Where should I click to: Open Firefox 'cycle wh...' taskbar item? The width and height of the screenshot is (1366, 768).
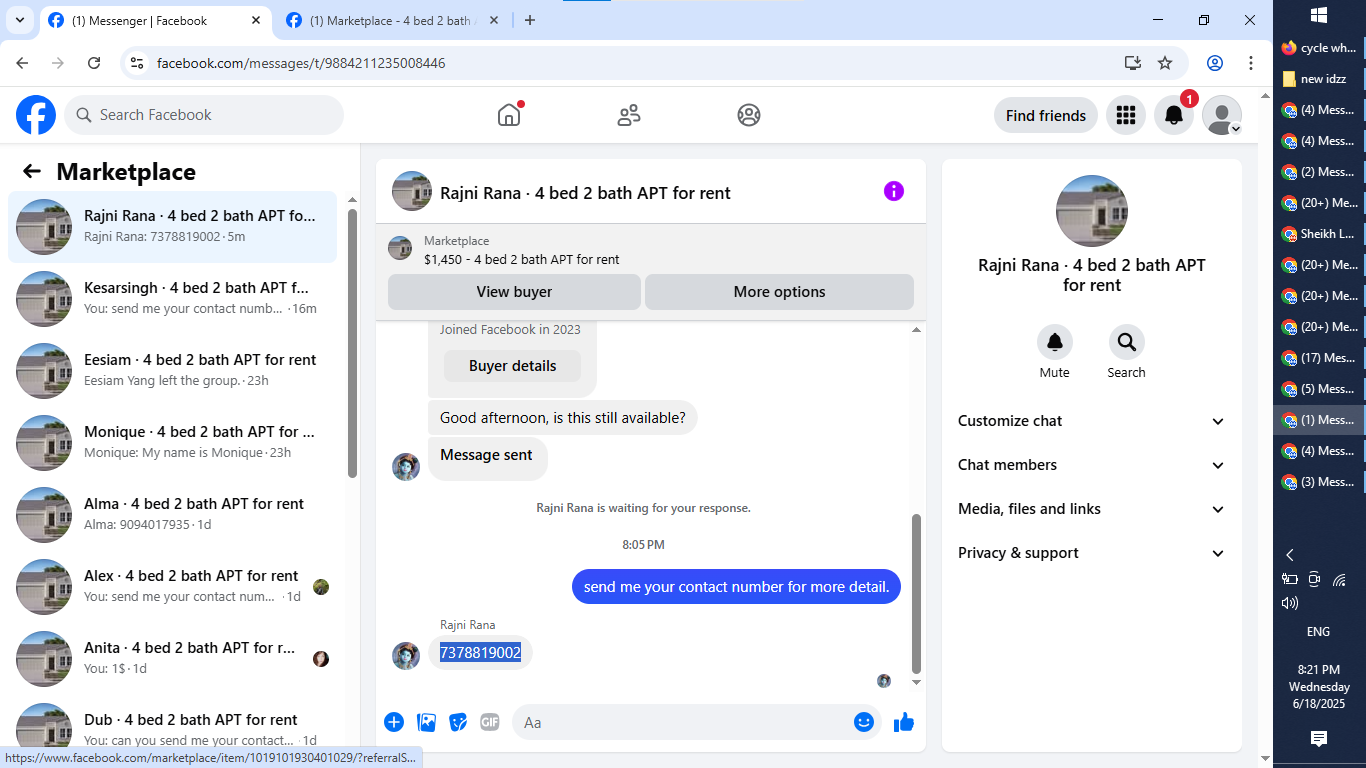(1319, 47)
